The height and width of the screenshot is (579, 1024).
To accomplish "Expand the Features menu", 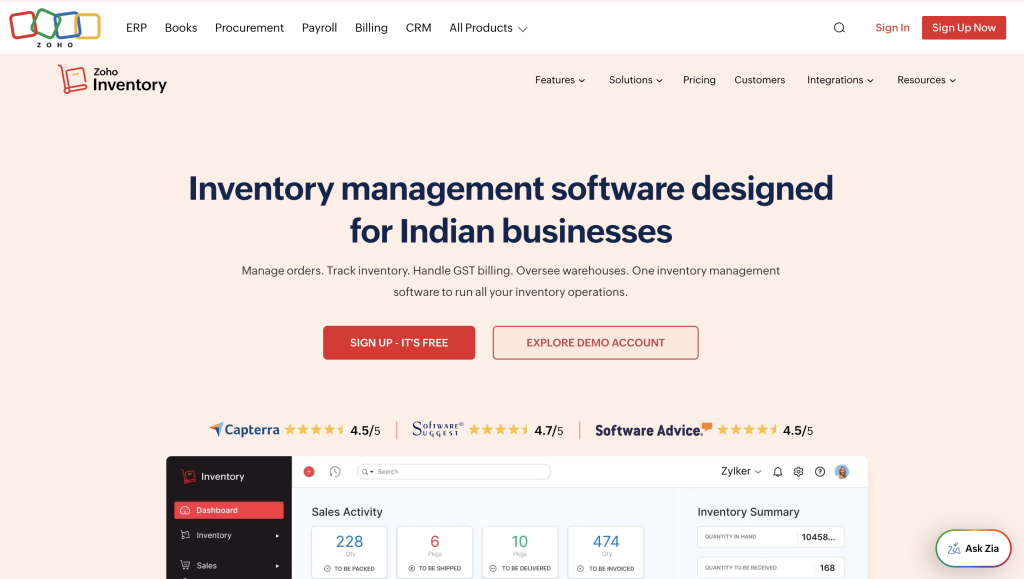I will coord(560,80).
